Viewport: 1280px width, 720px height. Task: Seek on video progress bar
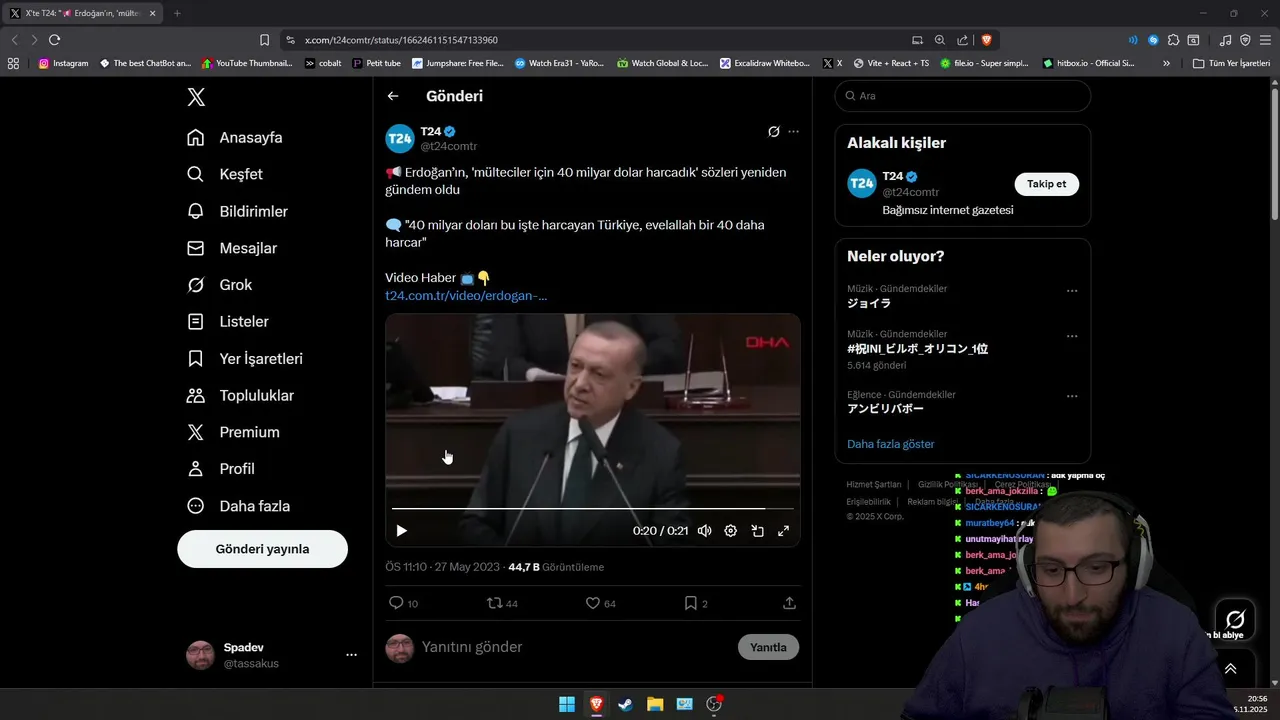592,509
